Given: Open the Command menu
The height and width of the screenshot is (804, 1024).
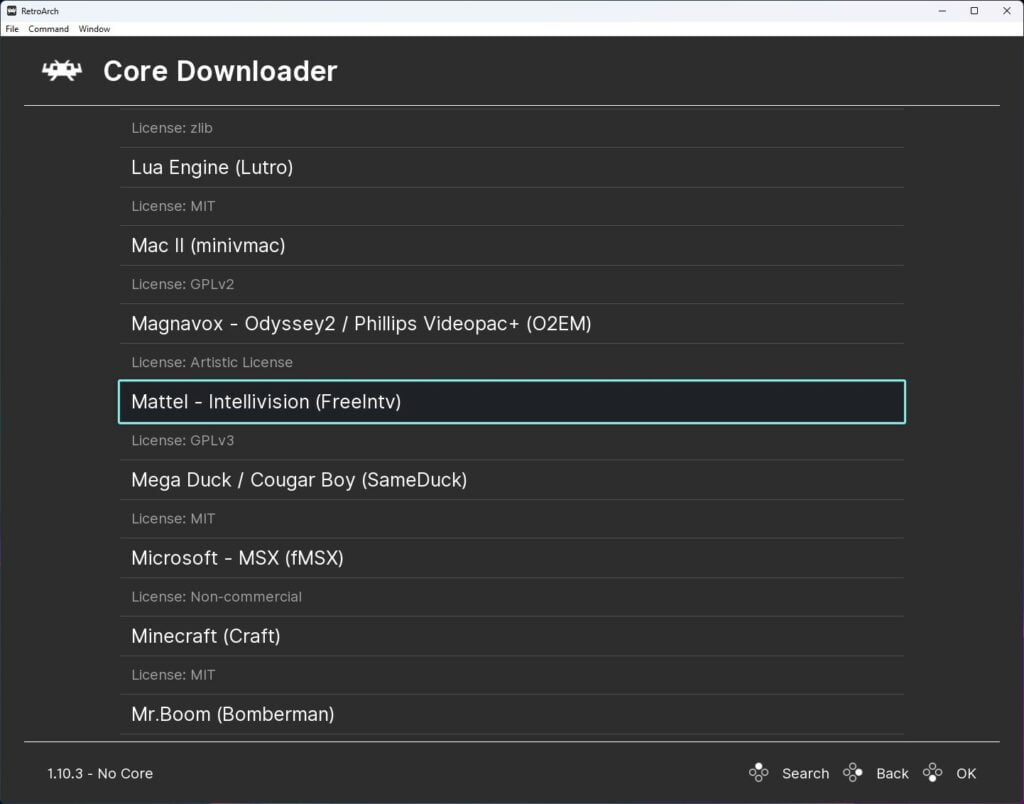Looking at the screenshot, I should [x=48, y=29].
